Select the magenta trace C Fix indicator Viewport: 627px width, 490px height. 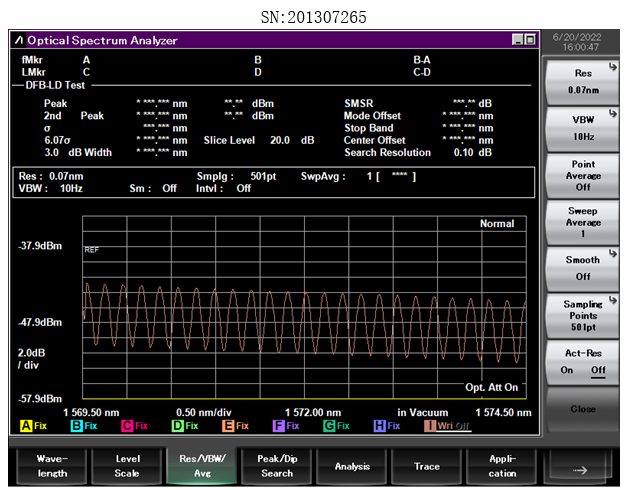click(134, 426)
